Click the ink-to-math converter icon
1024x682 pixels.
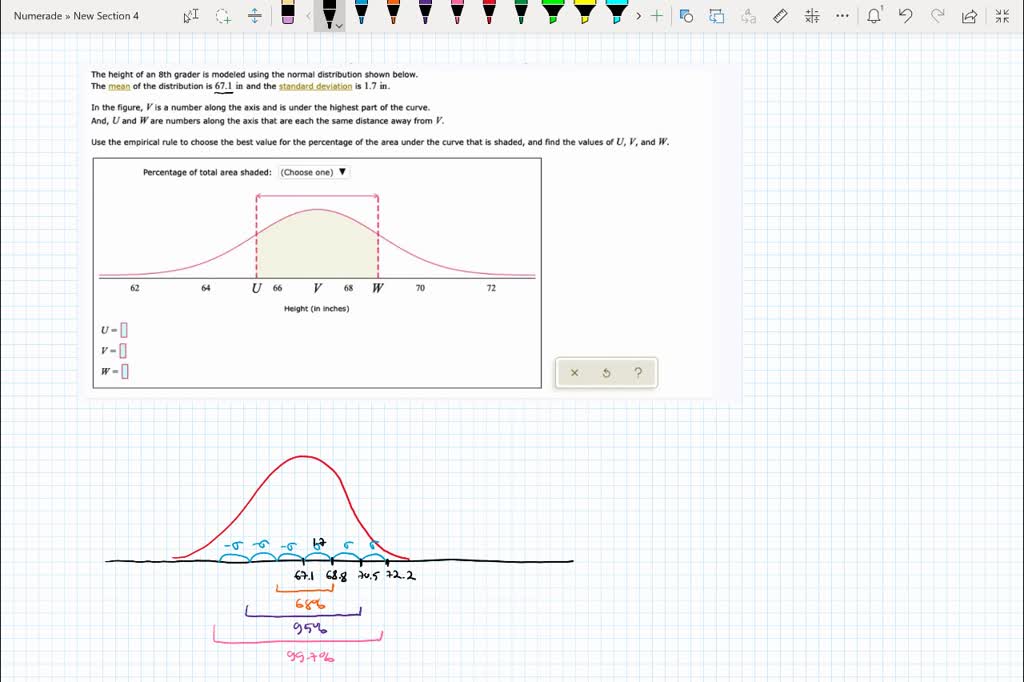point(812,16)
